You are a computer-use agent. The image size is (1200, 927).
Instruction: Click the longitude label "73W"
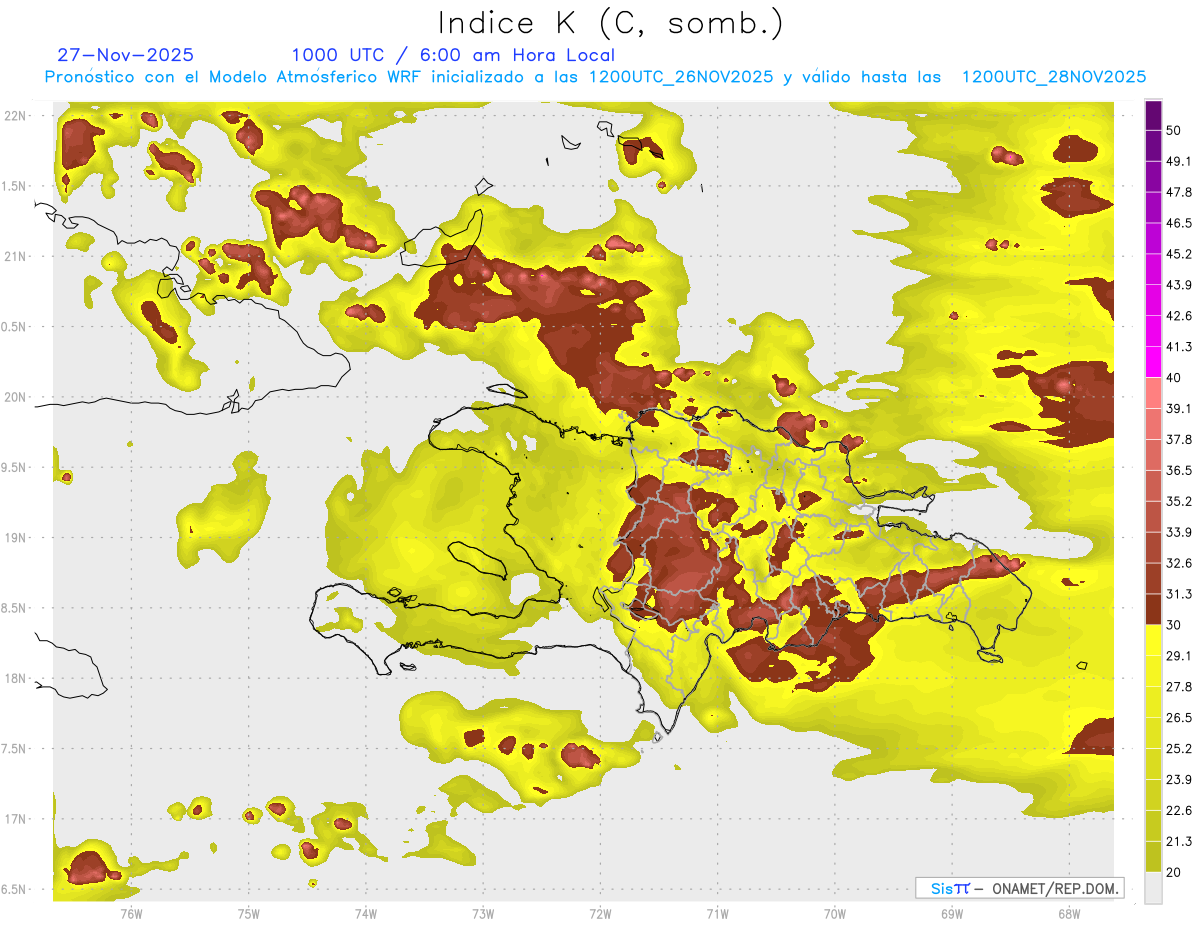pyautogui.click(x=483, y=914)
